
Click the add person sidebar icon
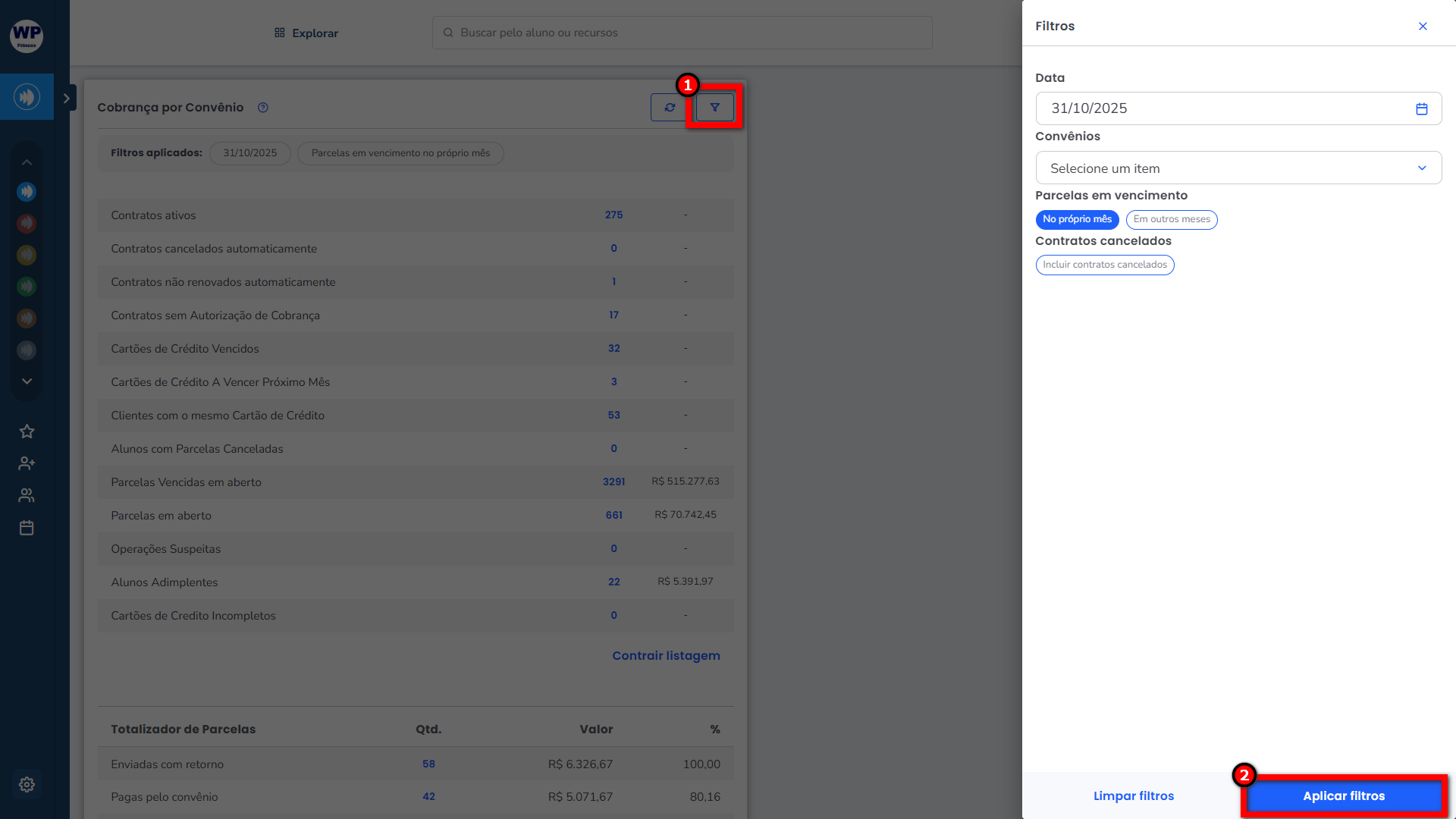tap(27, 463)
